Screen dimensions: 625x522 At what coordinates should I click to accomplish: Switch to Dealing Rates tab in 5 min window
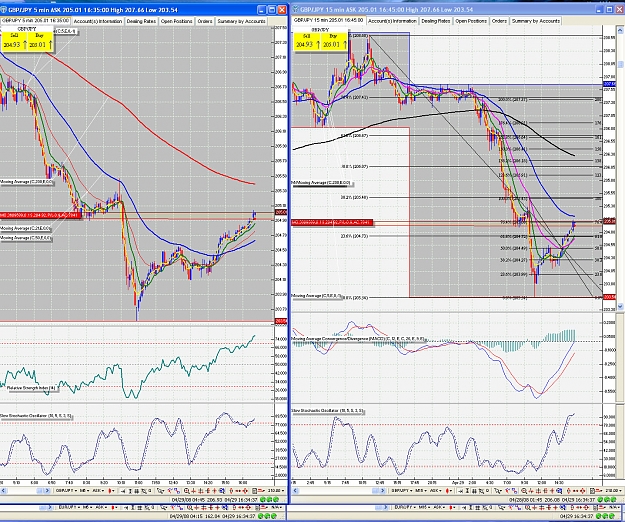pos(141,21)
